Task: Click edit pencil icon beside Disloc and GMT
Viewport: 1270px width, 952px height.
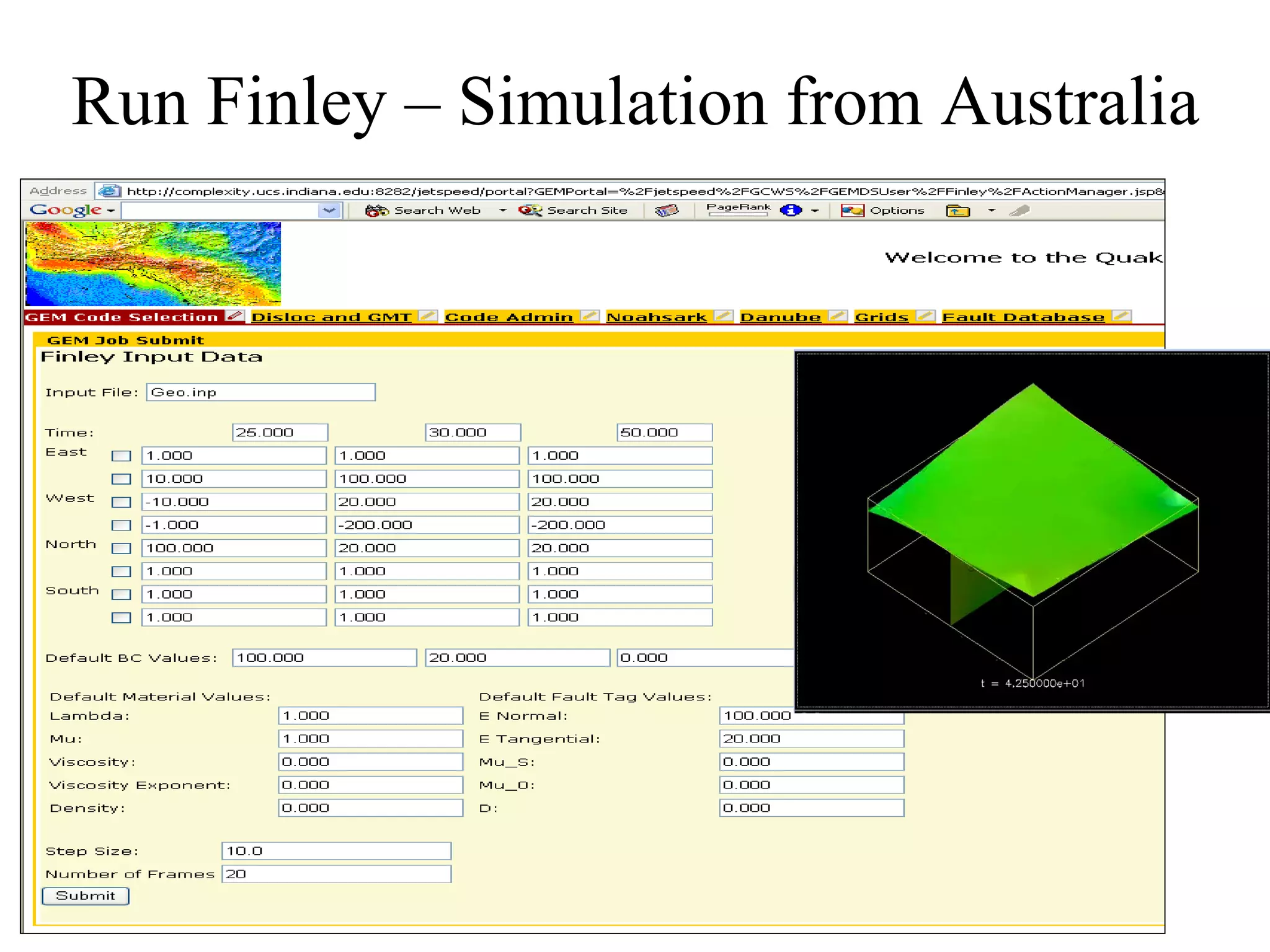Action: click(428, 316)
